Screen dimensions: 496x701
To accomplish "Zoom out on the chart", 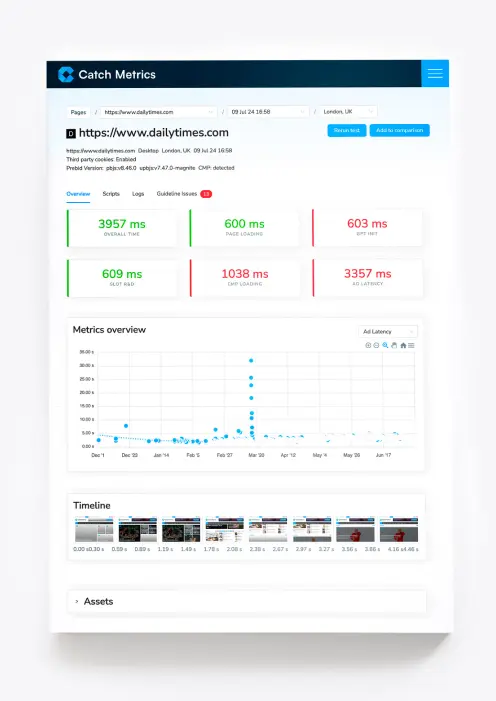I will pyautogui.click(x=376, y=345).
